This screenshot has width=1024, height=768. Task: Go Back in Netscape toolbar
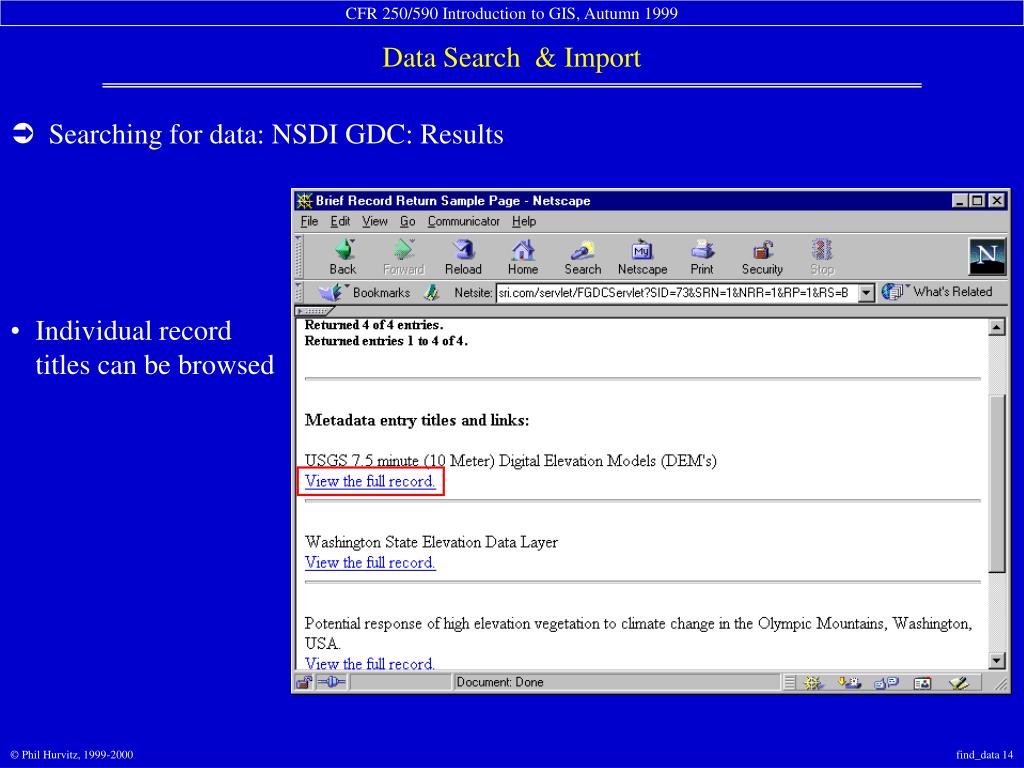(343, 257)
